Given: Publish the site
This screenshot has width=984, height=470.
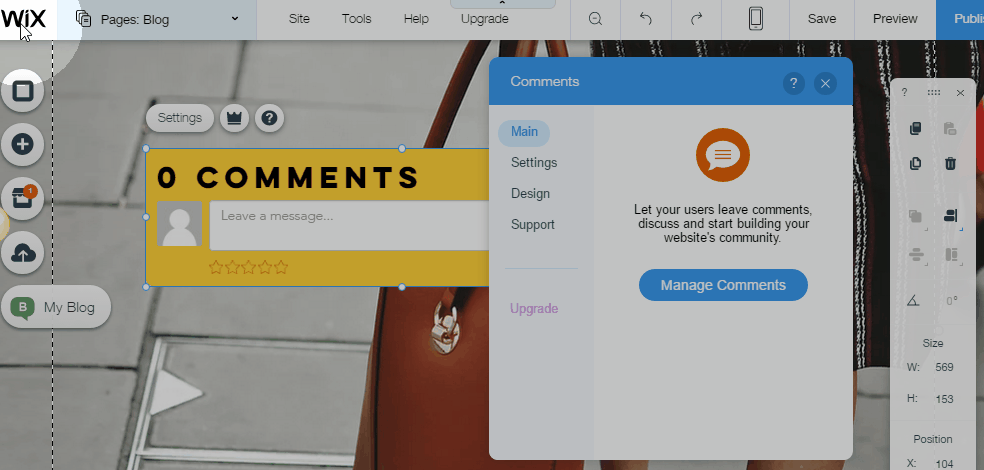Looking at the screenshot, I should [960, 19].
